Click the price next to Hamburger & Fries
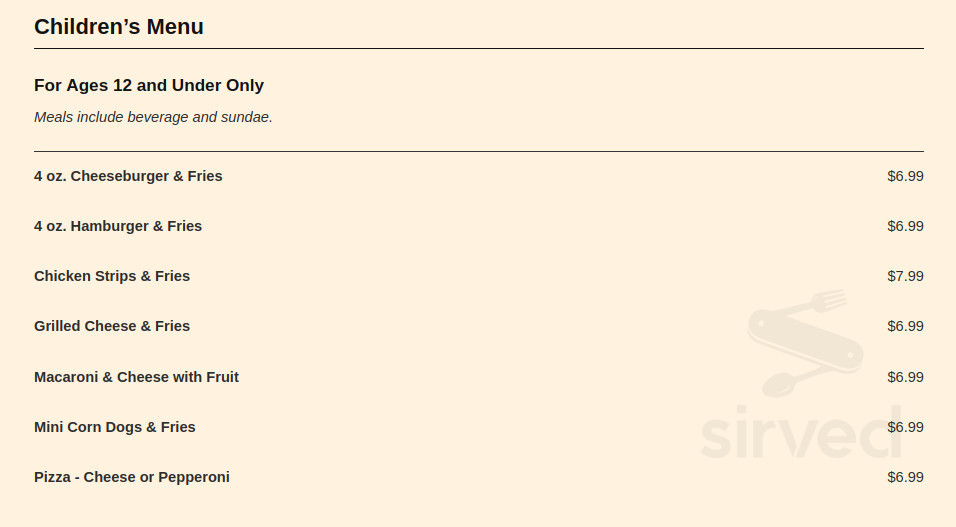The height and width of the screenshot is (527, 956). pos(905,226)
